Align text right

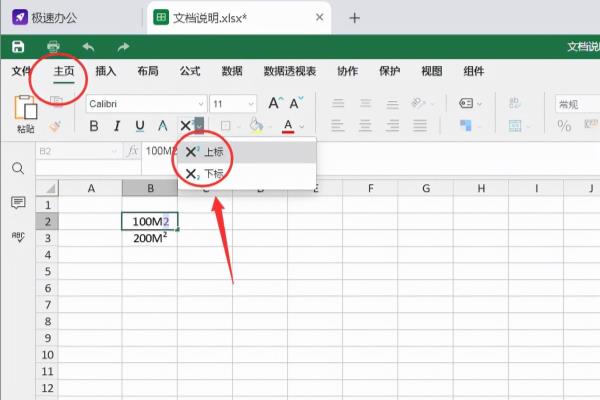(x=392, y=126)
